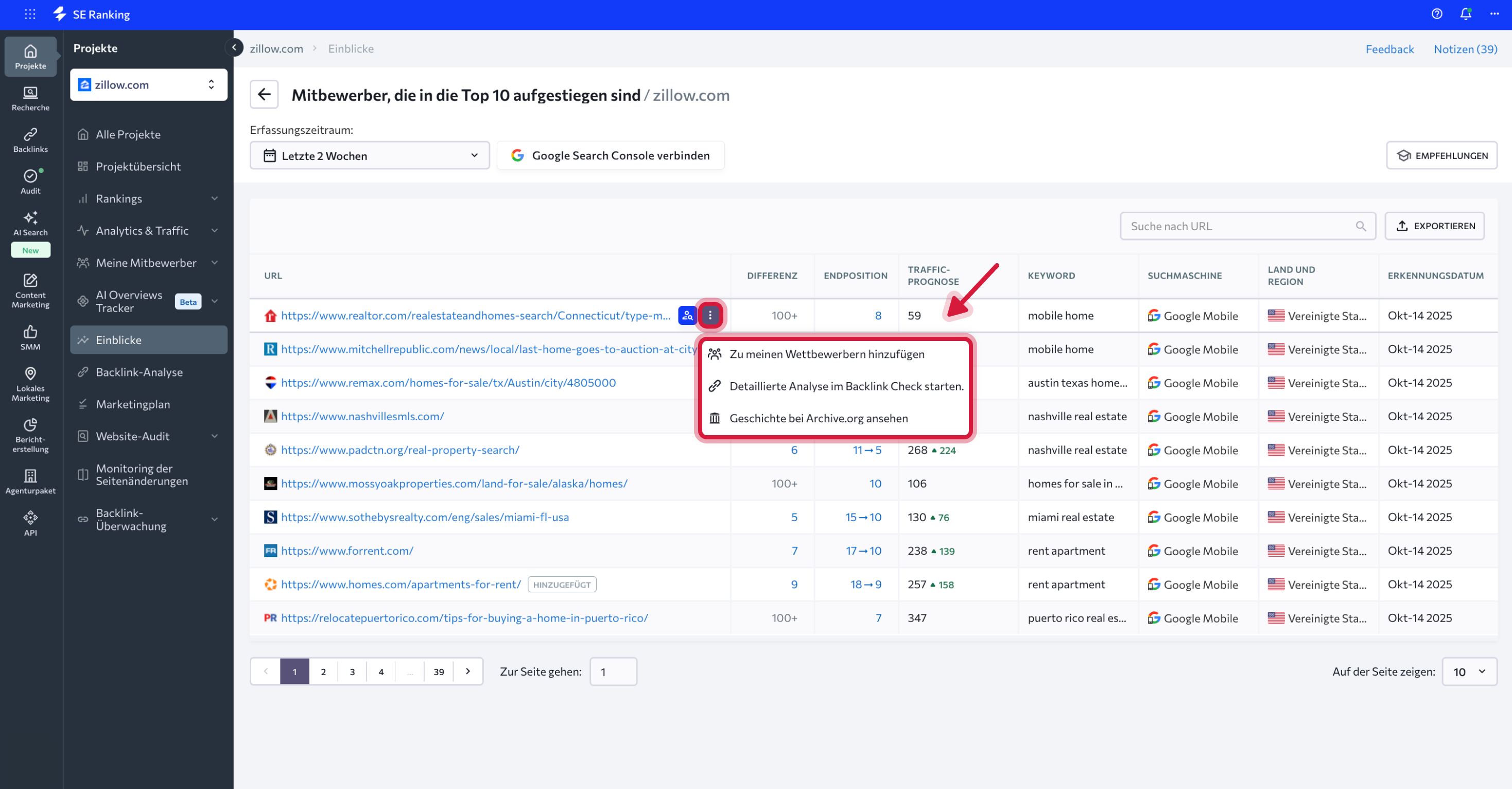This screenshot has width=1512, height=789.
Task: Click the EXPORTIEREN button
Action: (x=1435, y=226)
